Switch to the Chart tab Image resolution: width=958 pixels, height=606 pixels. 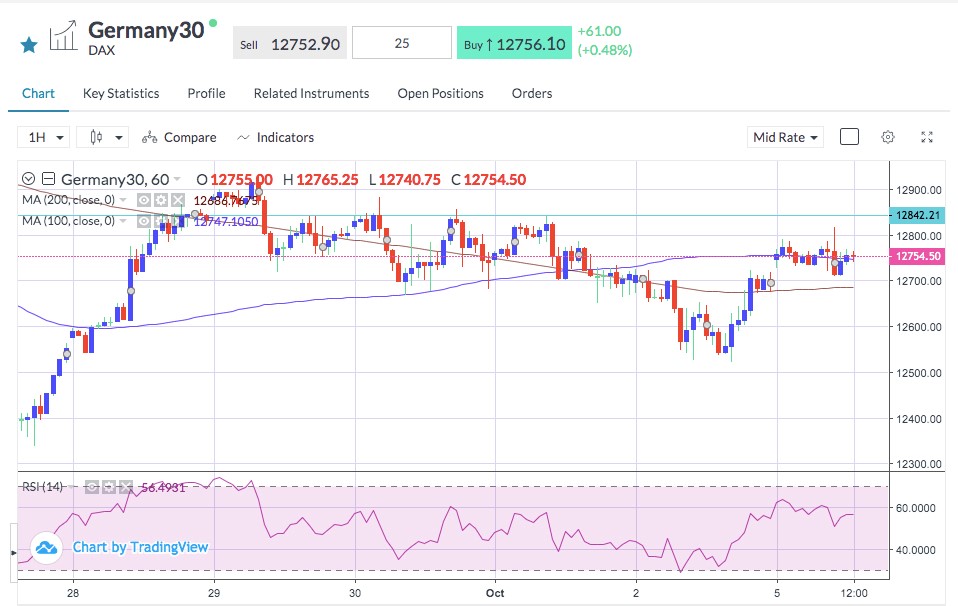(38, 93)
